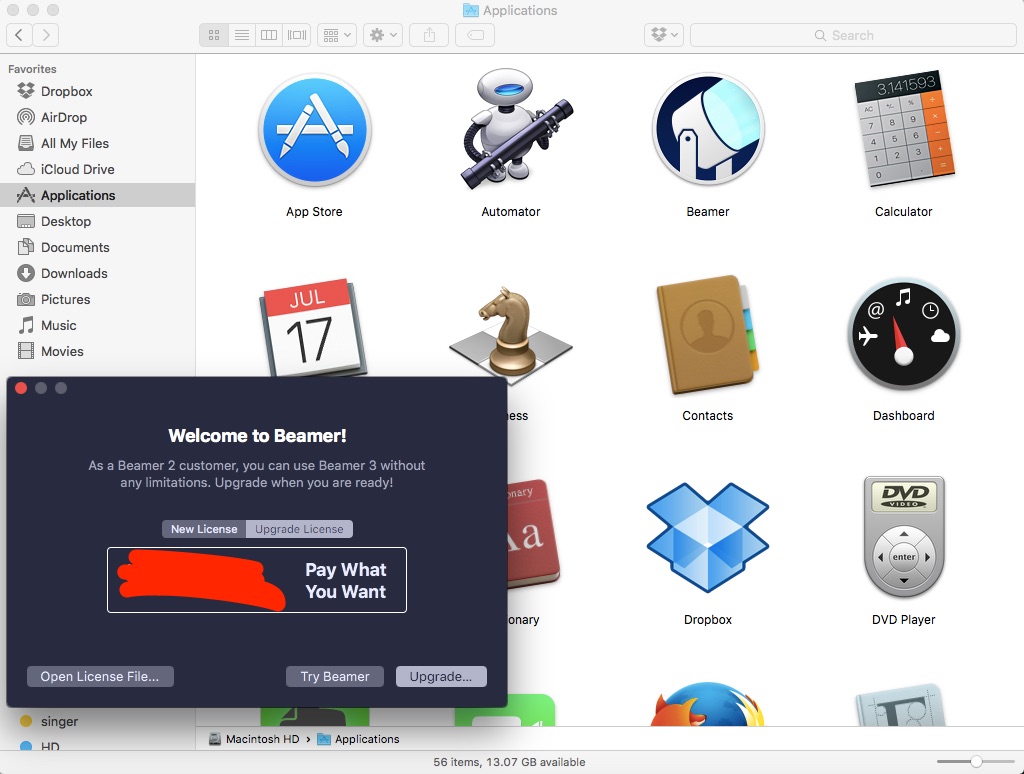Open the DVD Player remote icon
The height and width of the screenshot is (774, 1024).
pyautogui.click(x=904, y=537)
